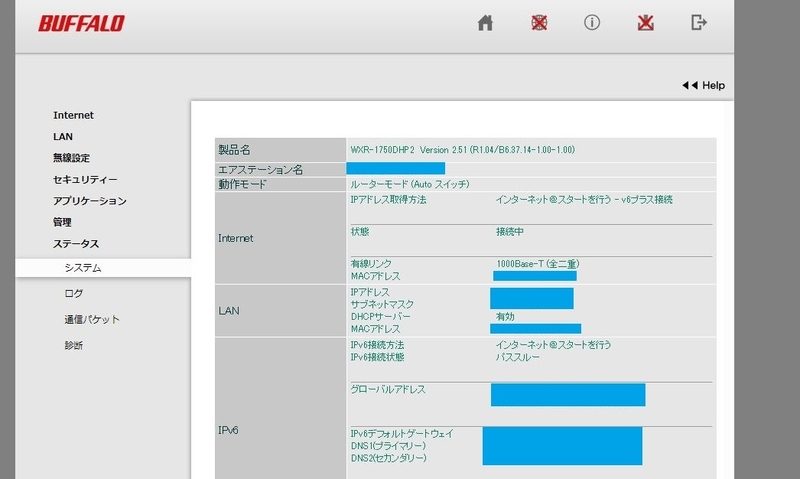Click the IPv6接続状態 label
Viewport: 800px width, 479px height.
click(x=377, y=357)
